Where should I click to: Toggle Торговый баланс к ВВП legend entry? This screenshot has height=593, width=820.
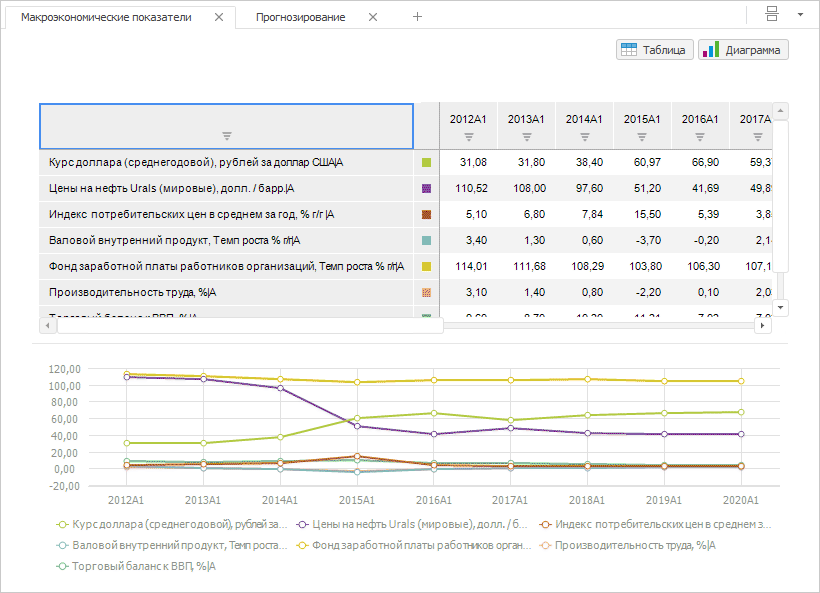point(137,566)
